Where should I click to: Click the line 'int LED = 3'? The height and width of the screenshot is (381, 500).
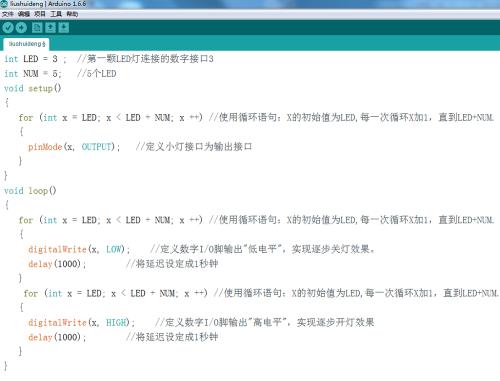(35, 59)
